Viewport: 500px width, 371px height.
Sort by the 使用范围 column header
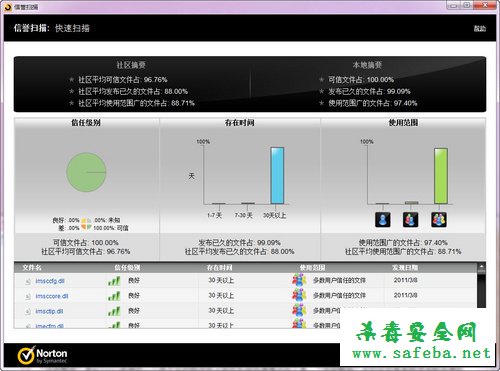312,268
